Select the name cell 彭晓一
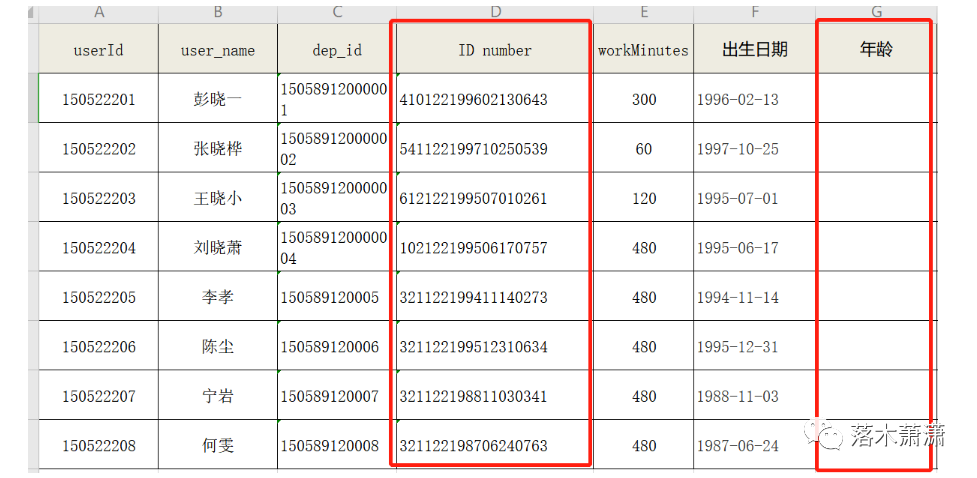The width and height of the screenshot is (977, 478). pos(218,98)
